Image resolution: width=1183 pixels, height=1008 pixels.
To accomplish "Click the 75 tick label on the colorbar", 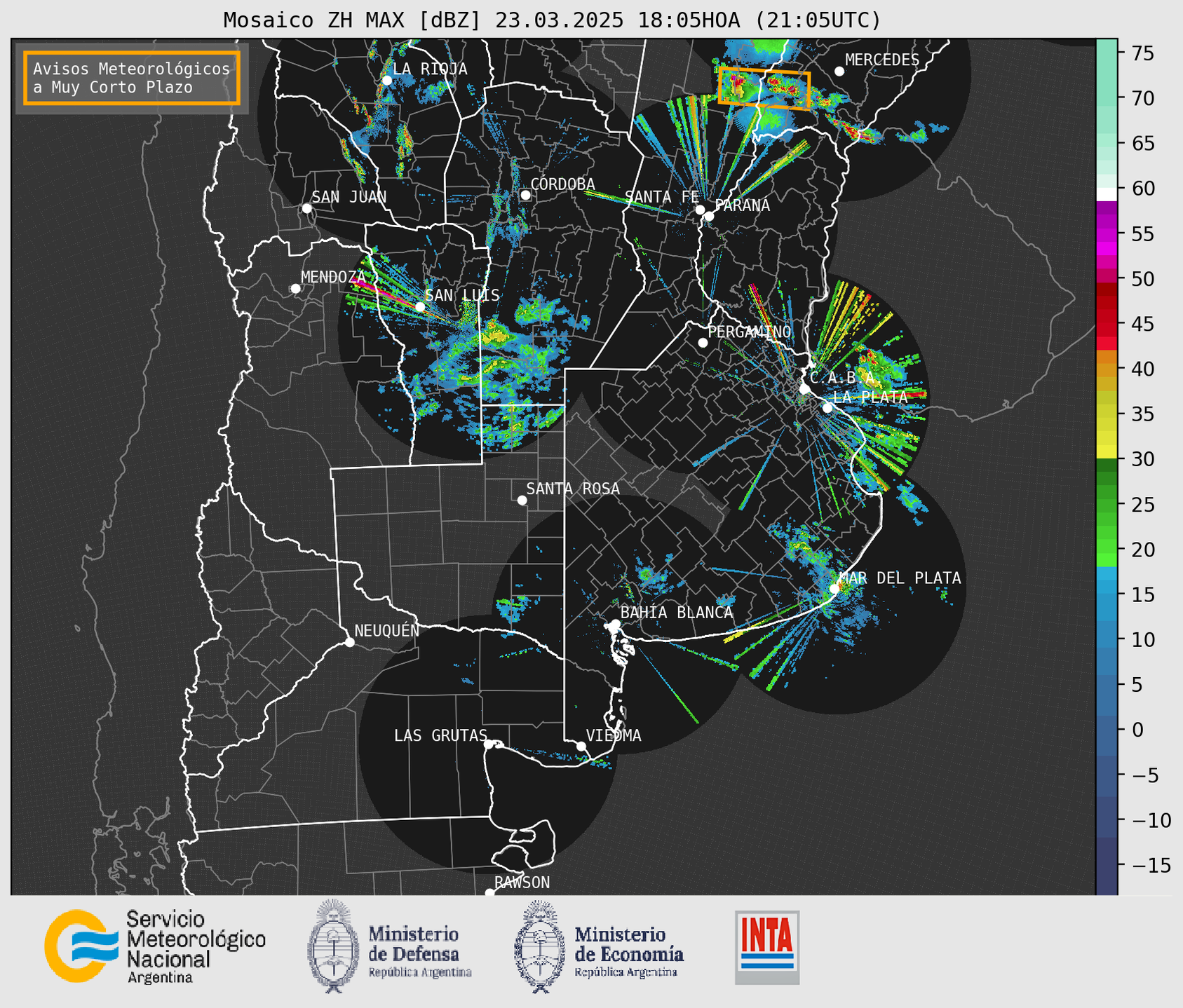I will (1143, 53).
